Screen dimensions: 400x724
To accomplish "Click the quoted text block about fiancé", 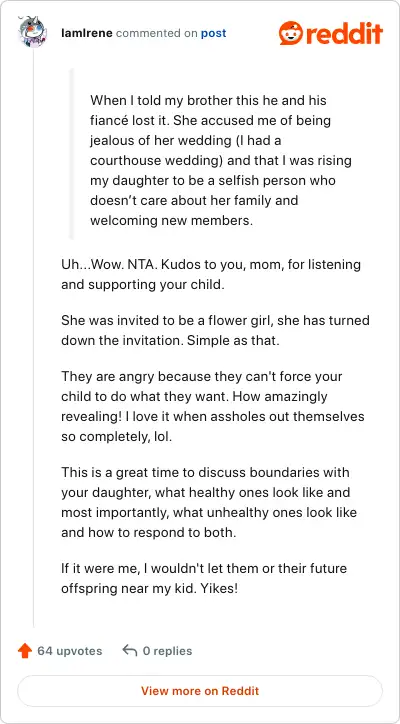I will click(x=221, y=160).
